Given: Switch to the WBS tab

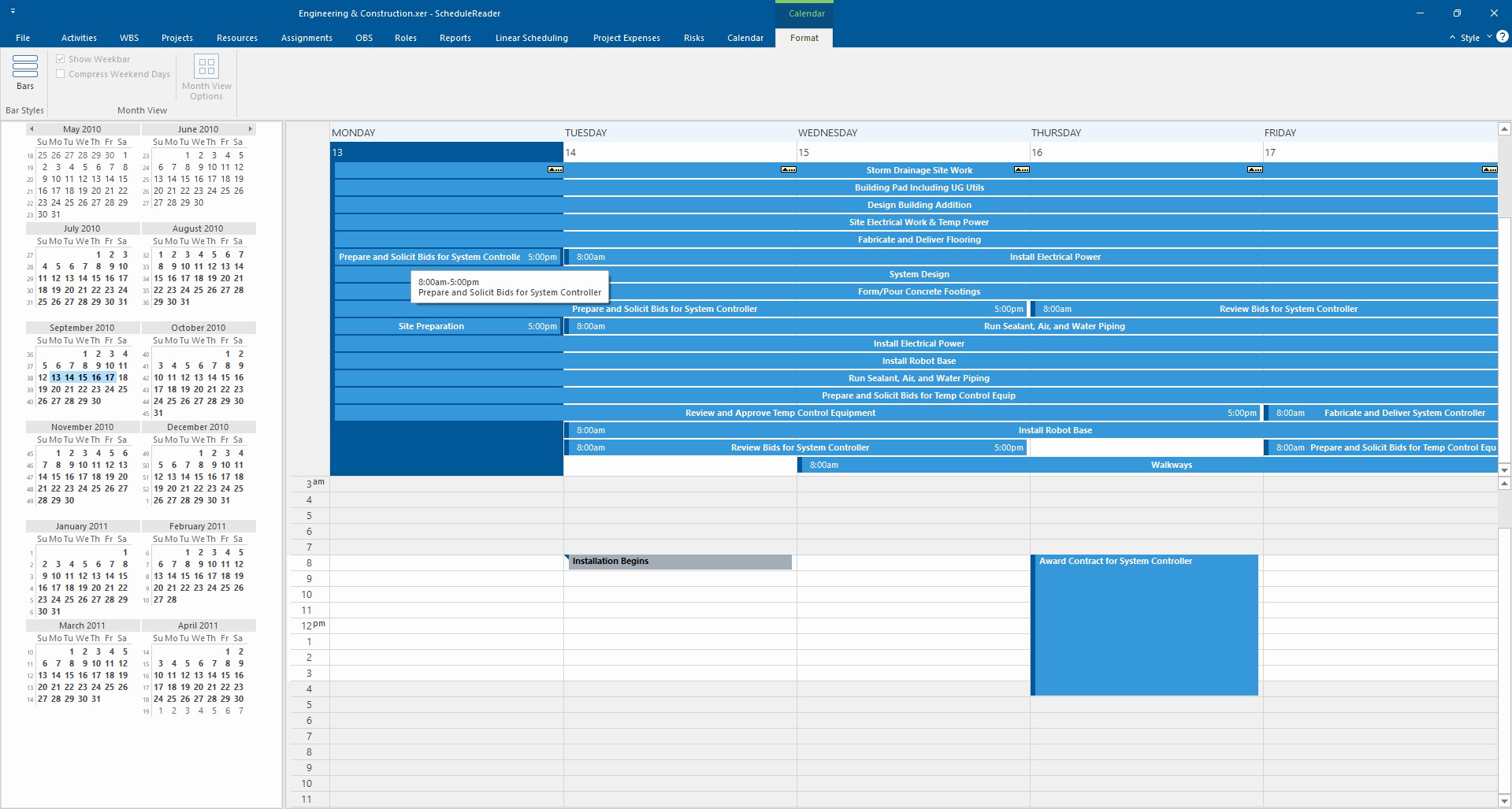Looking at the screenshot, I should coord(129,38).
